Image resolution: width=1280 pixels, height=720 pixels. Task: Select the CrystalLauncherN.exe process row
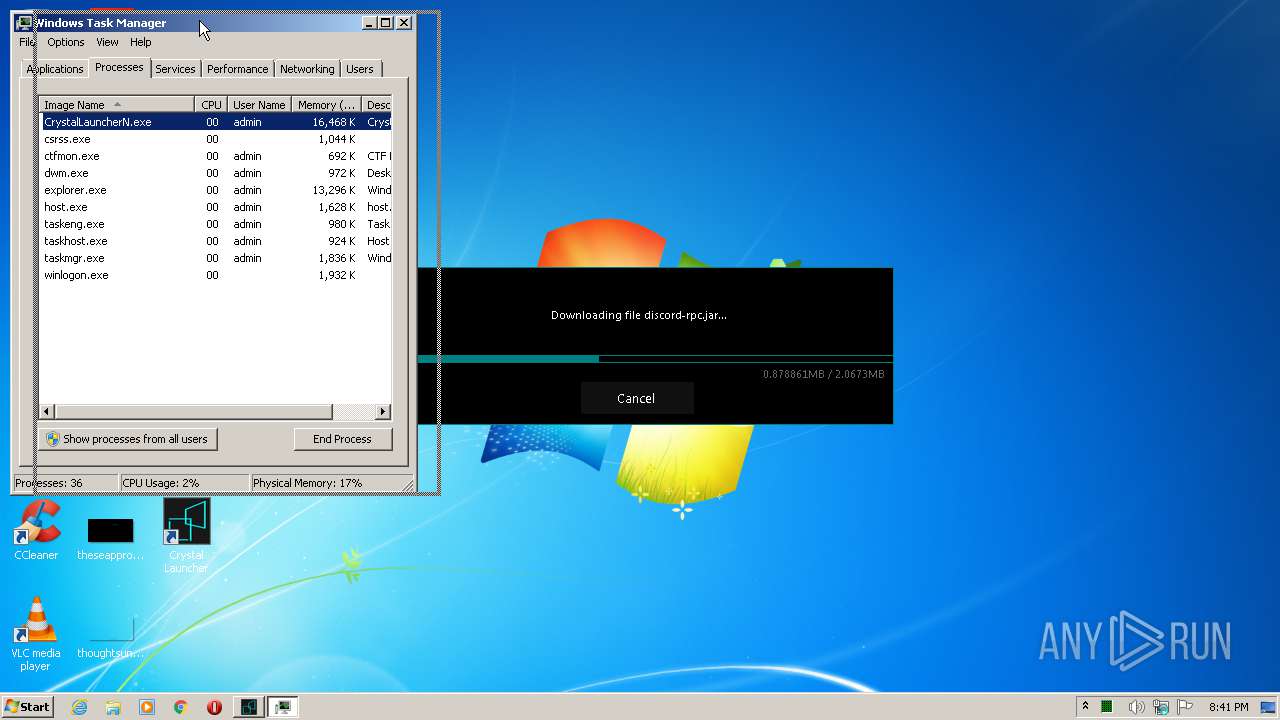click(215, 122)
